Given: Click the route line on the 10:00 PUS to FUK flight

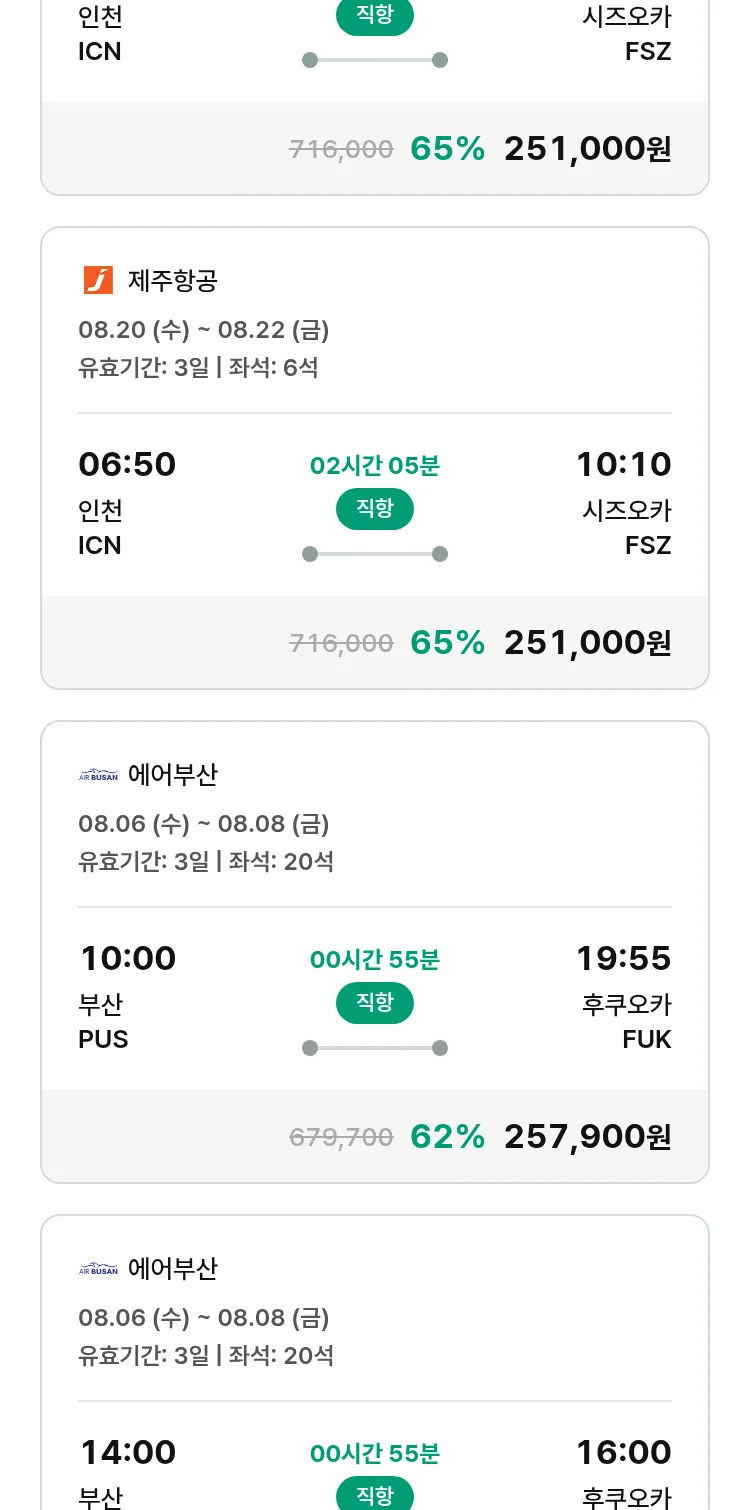Looking at the screenshot, I should coord(374,1048).
